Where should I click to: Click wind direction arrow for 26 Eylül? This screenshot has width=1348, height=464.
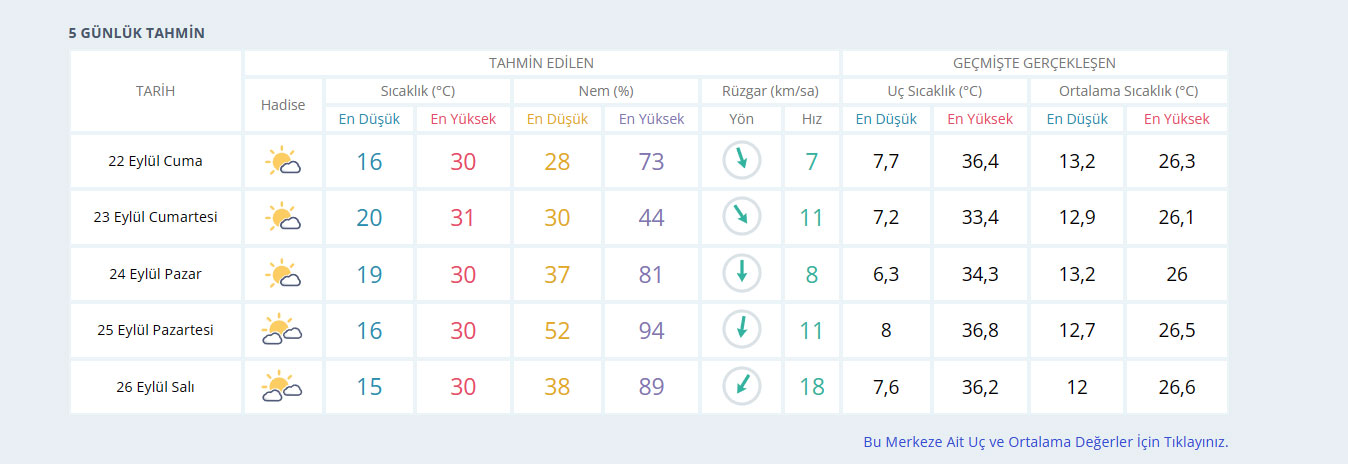[x=741, y=386]
